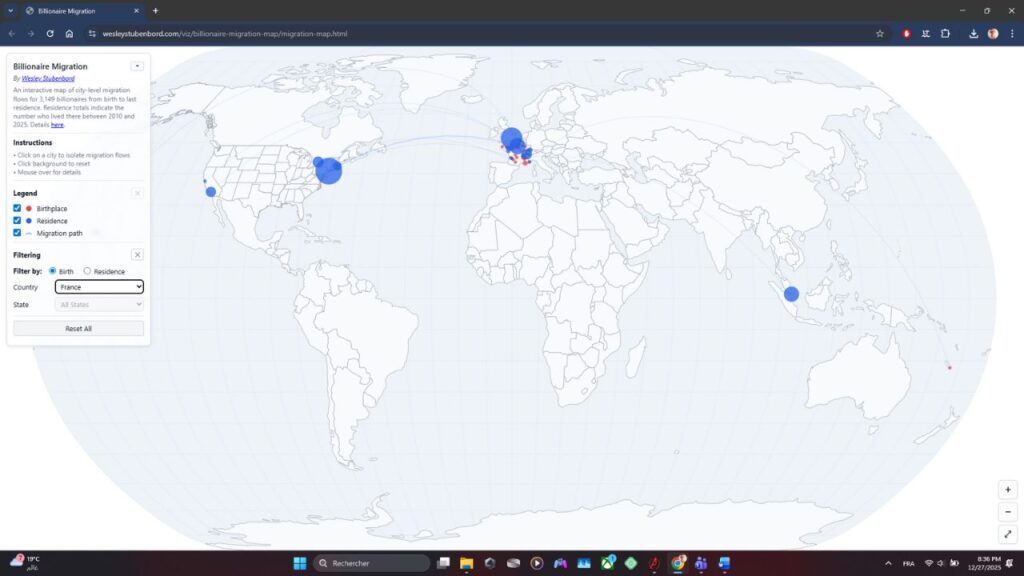
Task: Toggle the Residence legend checkbox
Action: click(x=17, y=220)
